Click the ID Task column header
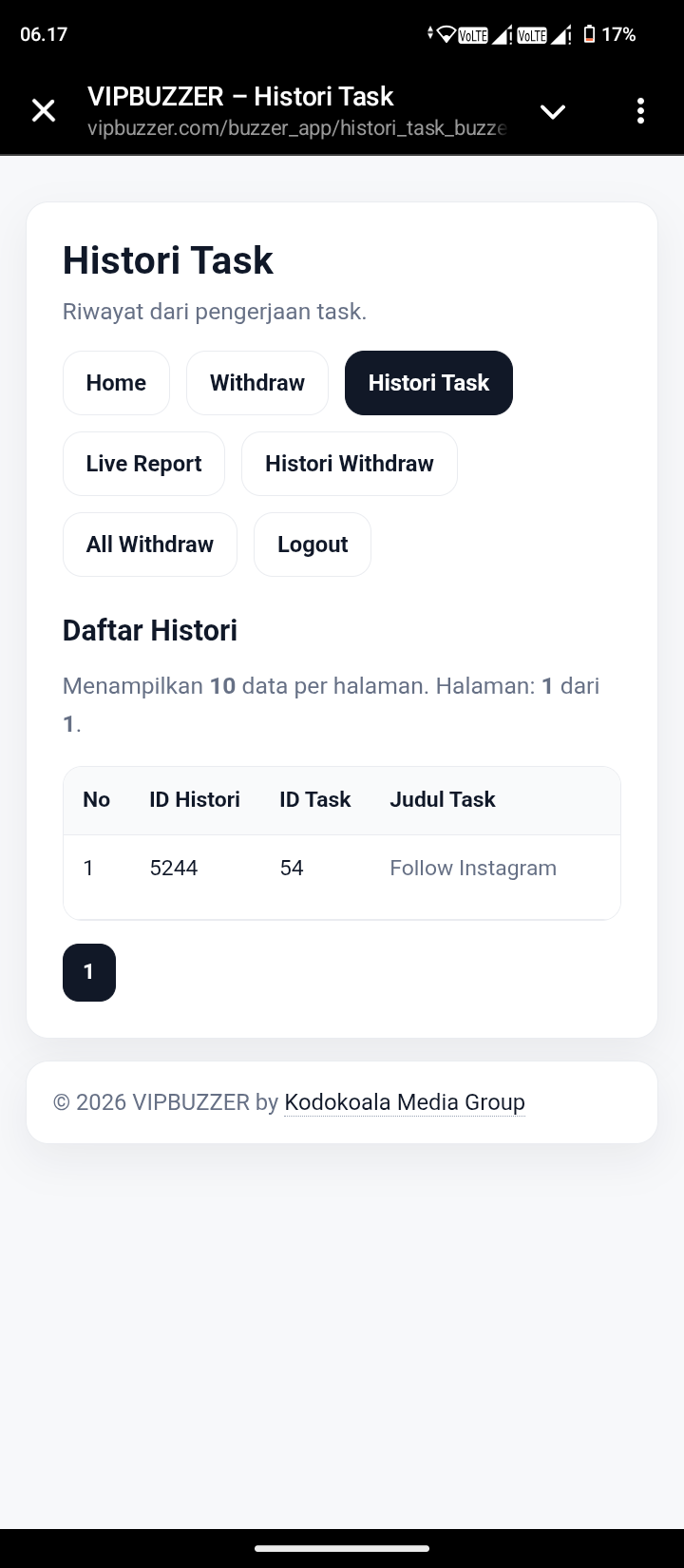 coord(315,800)
